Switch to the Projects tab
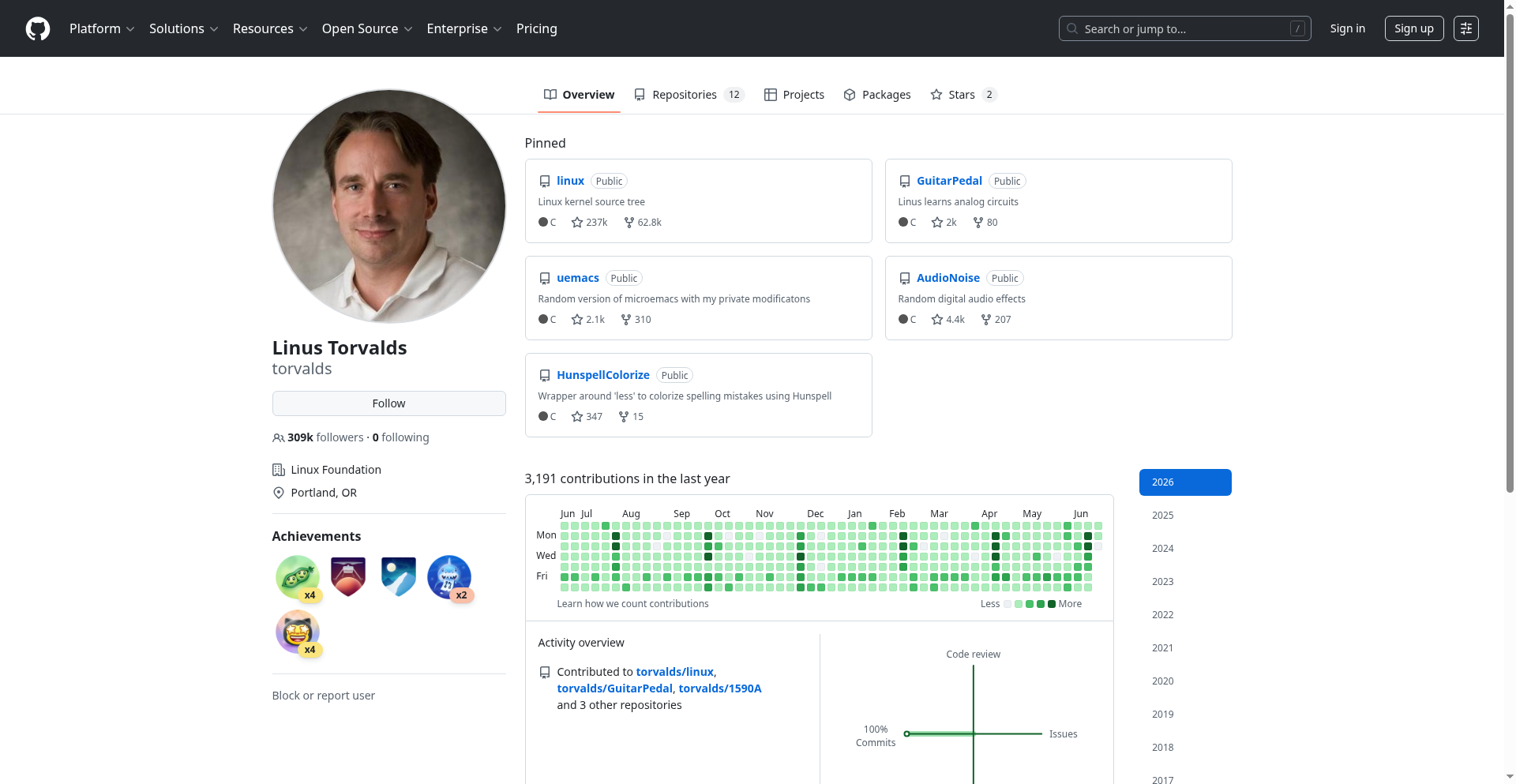This screenshot has width=1516, height=784. point(794,95)
